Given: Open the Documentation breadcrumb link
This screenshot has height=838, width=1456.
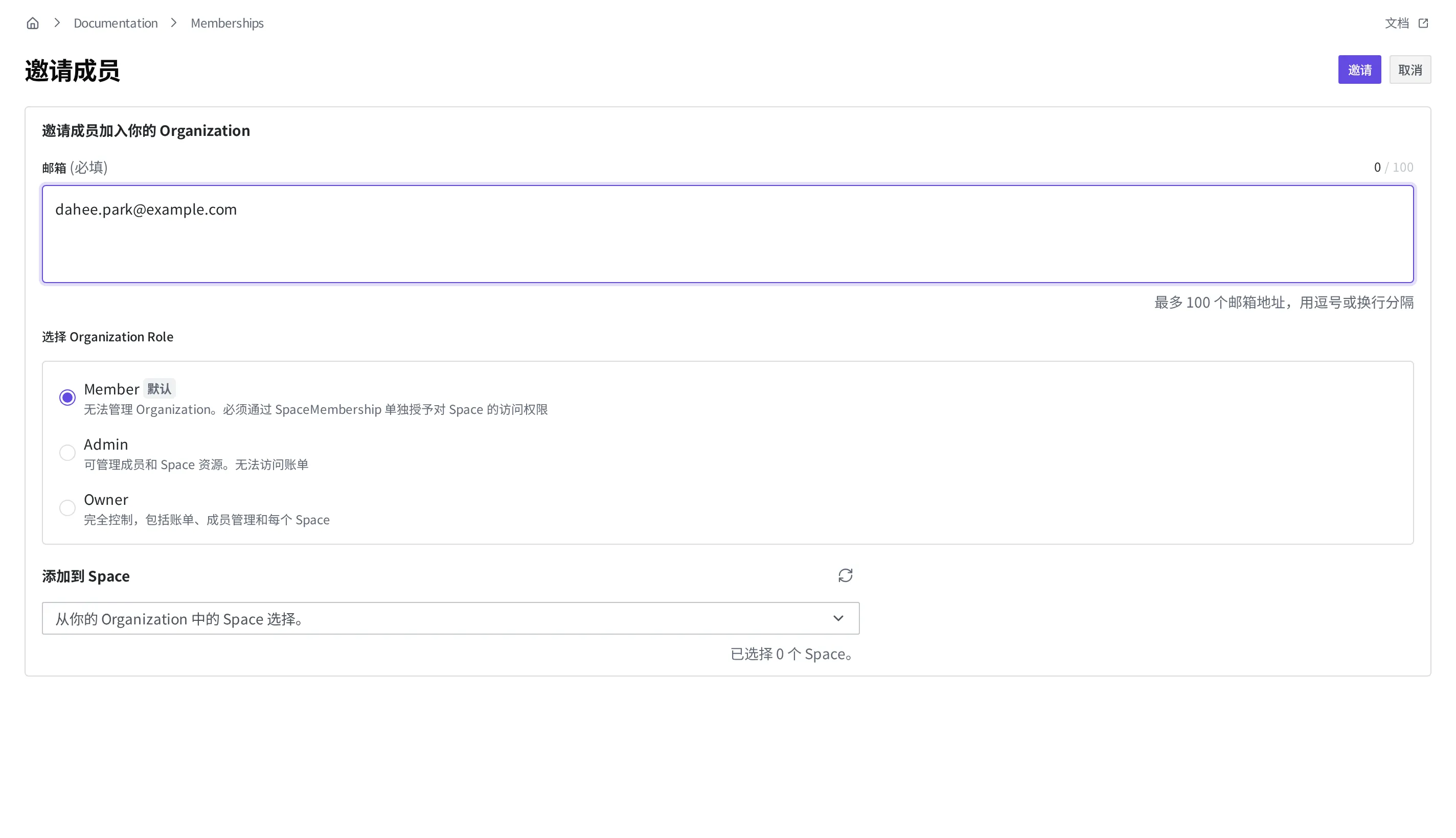Looking at the screenshot, I should pyautogui.click(x=115, y=23).
